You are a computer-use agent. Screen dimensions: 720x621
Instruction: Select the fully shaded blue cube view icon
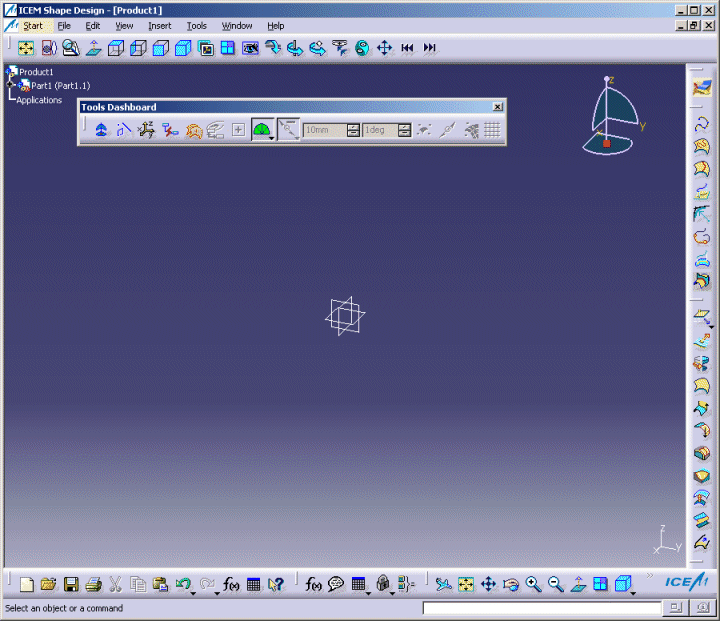tap(183, 48)
